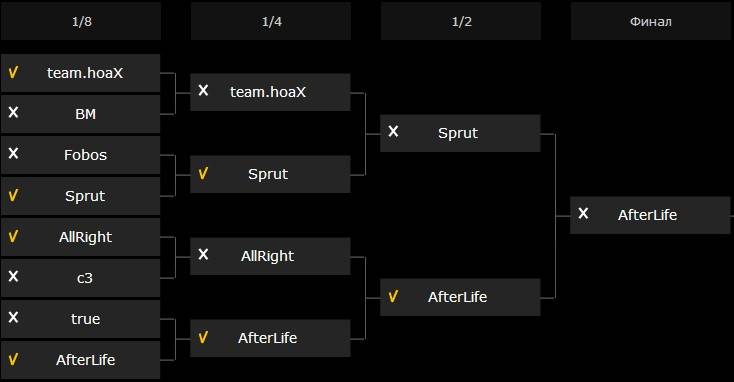Click AfterLife team name in the final box
Screen dimensions: 734x382
(x=647, y=215)
